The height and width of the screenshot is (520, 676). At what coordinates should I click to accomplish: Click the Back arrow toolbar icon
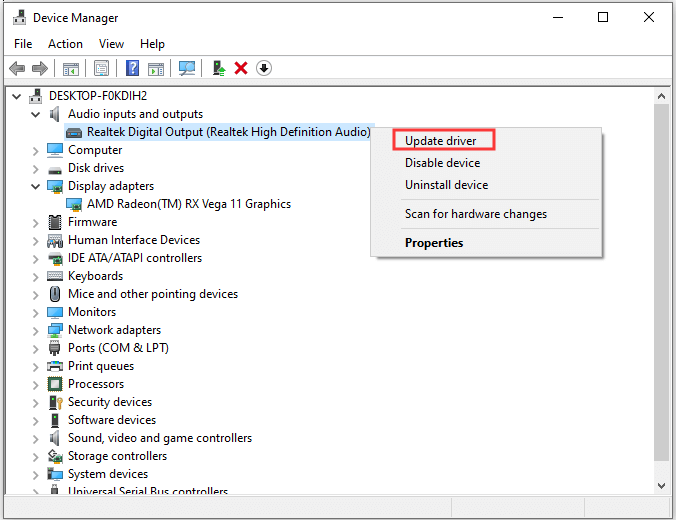click(17, 68)
